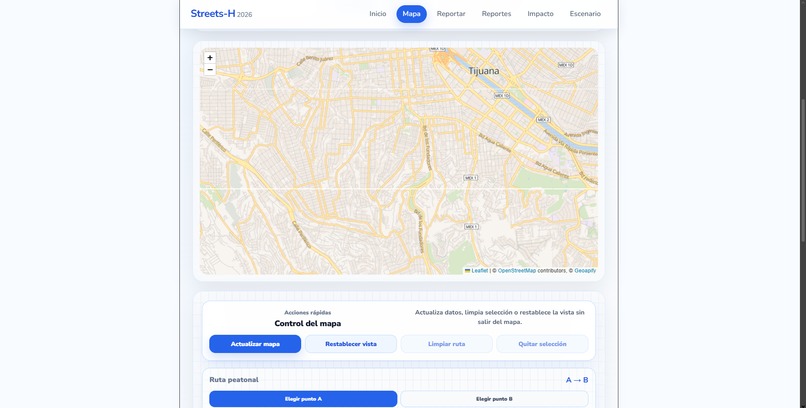Click the Ruta peatonal heading
Image resolution: width=806 pixels, height=408 pixels.
pyautogui.click(x=234, y=380)
